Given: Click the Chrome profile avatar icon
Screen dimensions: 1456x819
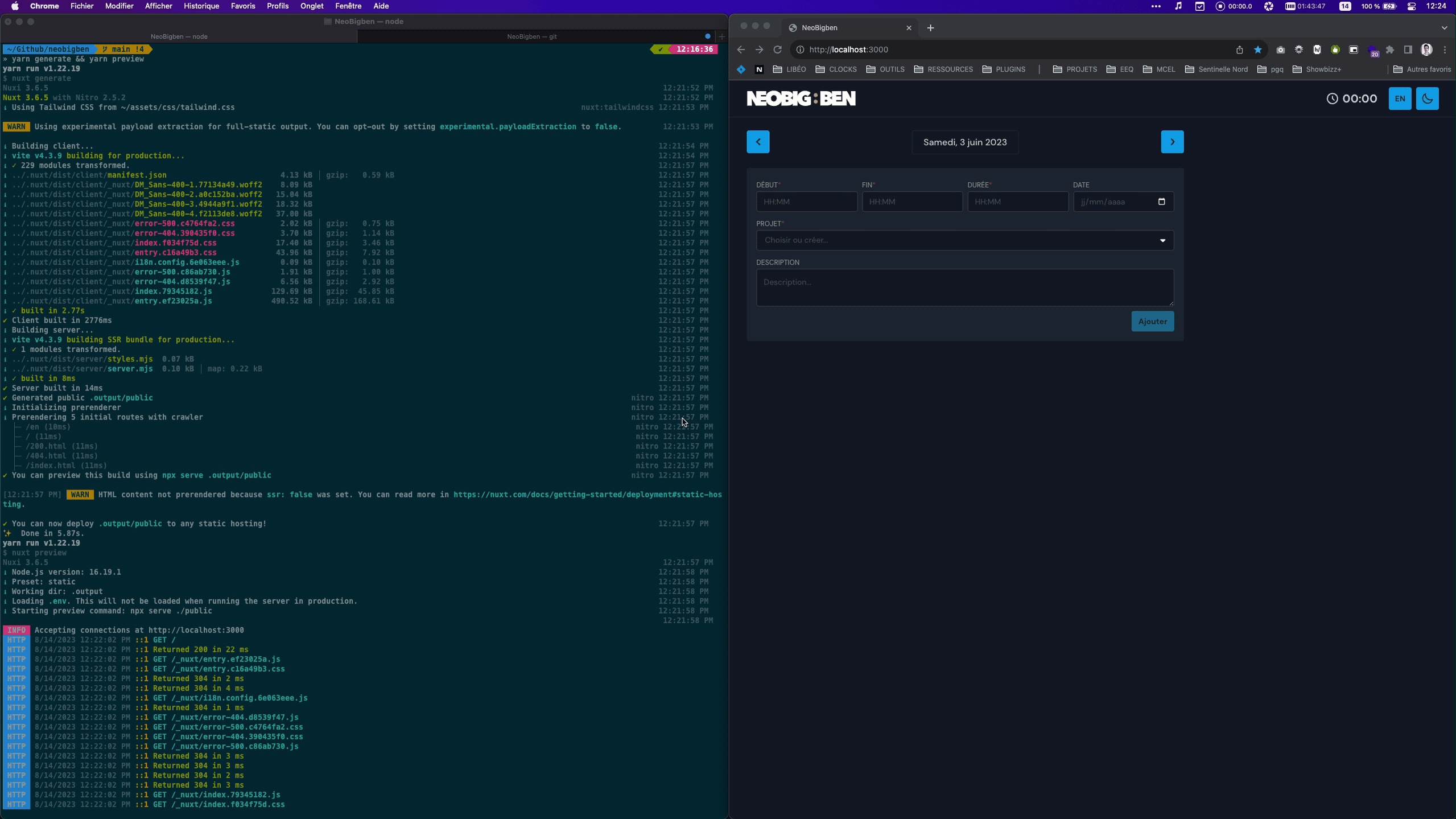Looking at the screenshot, I should point(1426,50).
